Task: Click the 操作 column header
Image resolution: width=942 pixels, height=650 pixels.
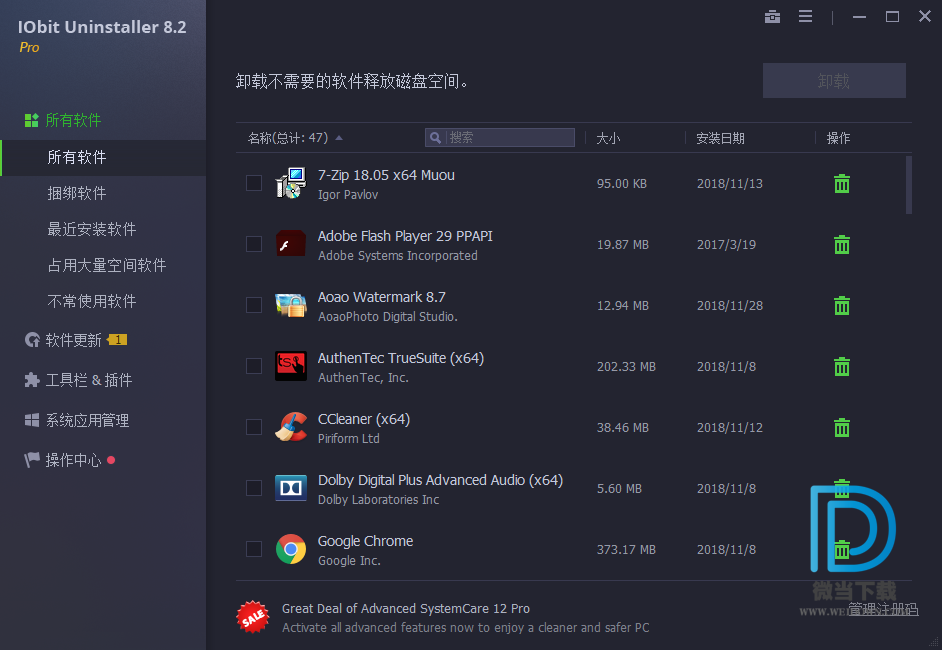Action: [838, 138]
